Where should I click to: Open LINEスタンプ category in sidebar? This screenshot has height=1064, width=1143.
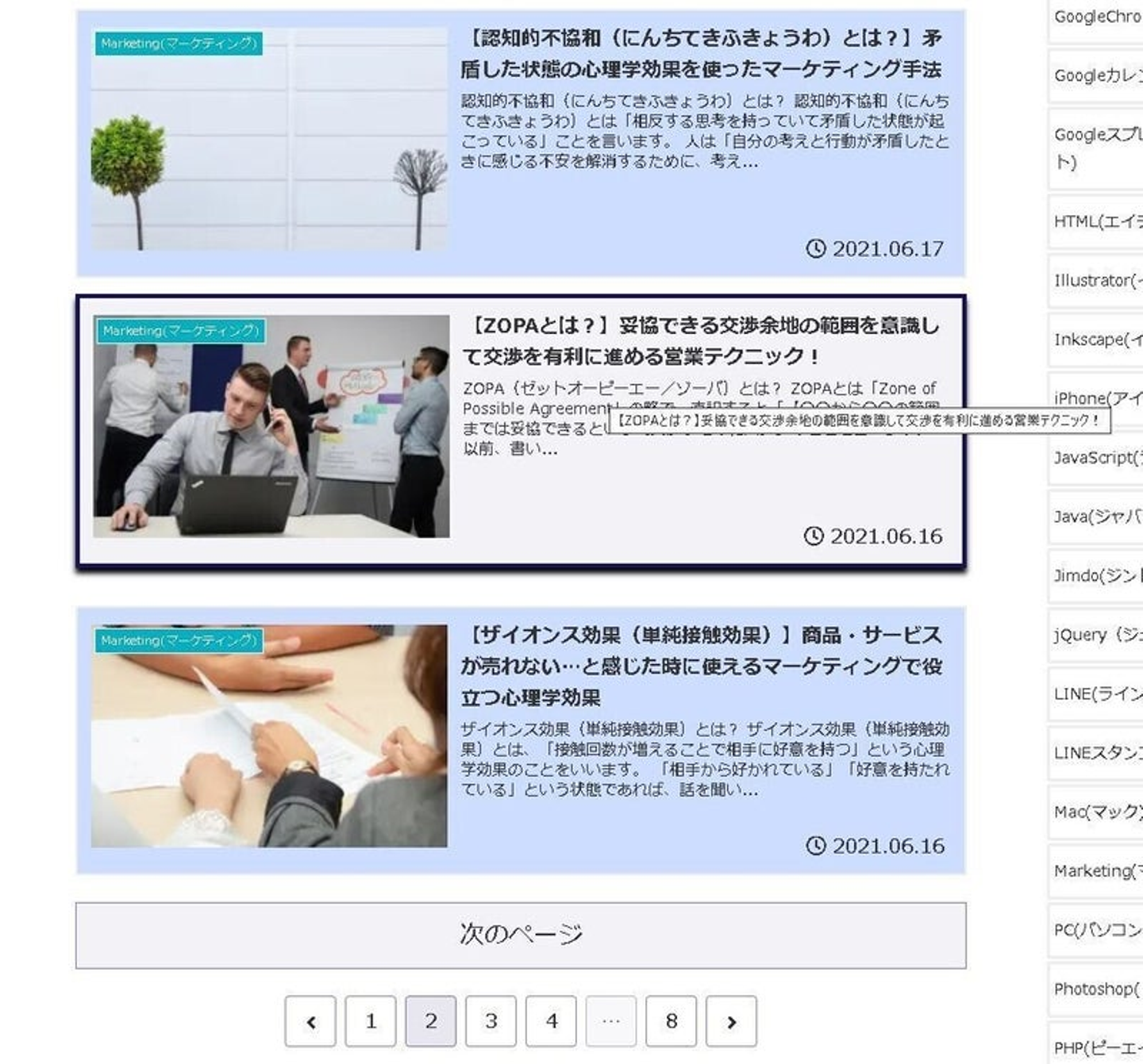coord(1095,753)
